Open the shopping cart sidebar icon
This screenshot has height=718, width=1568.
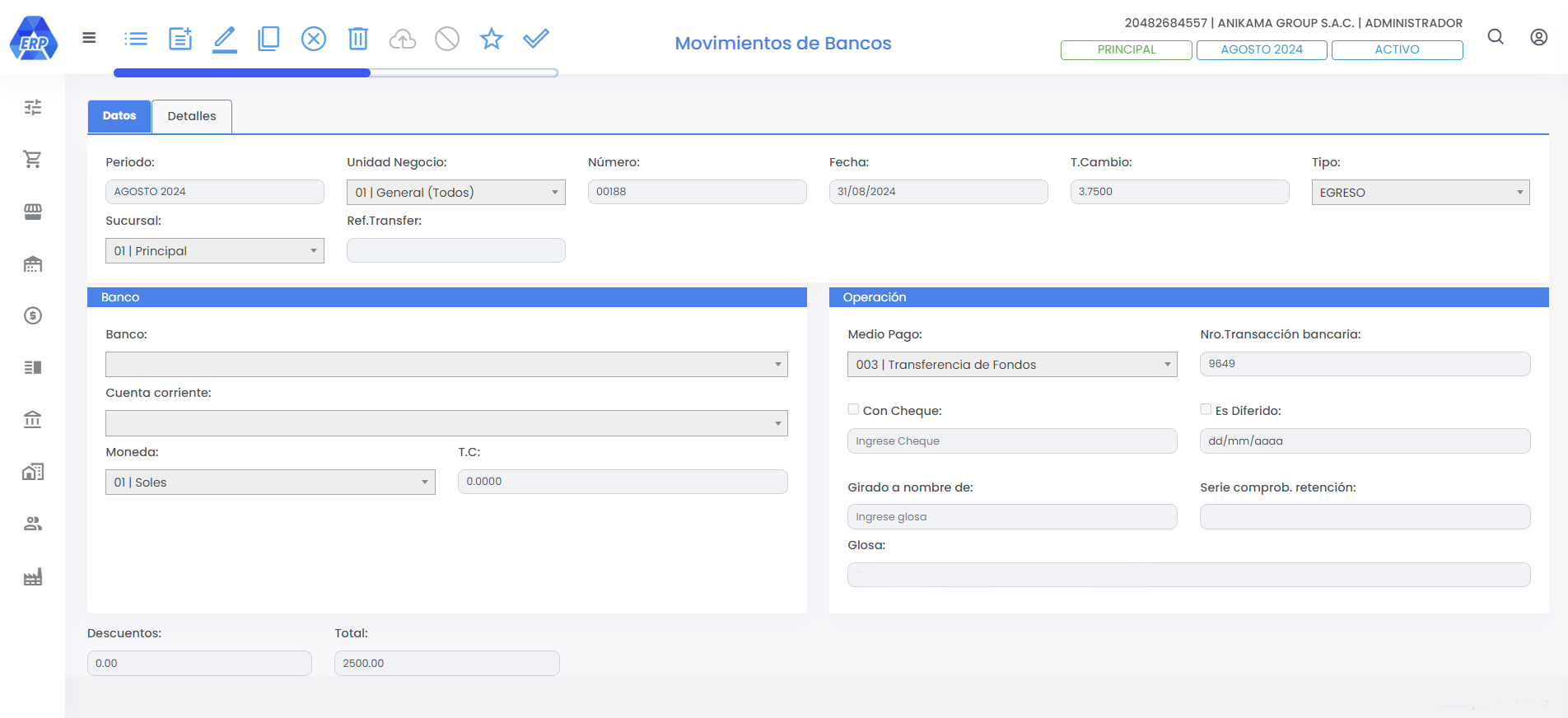33,159
